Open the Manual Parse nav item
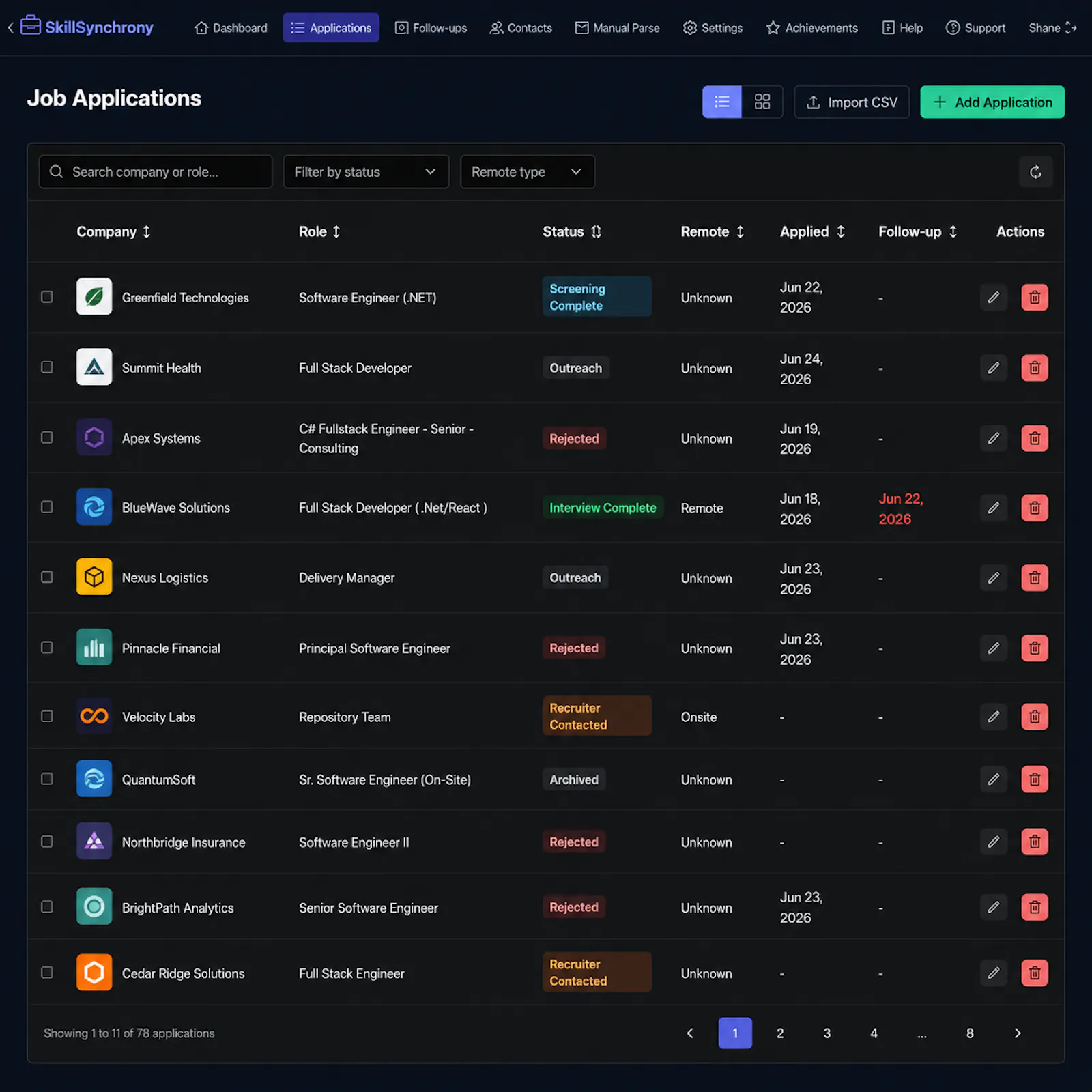Image resolution: width=1092 pixels, height=1092 pixels. (x=618, y=28)
